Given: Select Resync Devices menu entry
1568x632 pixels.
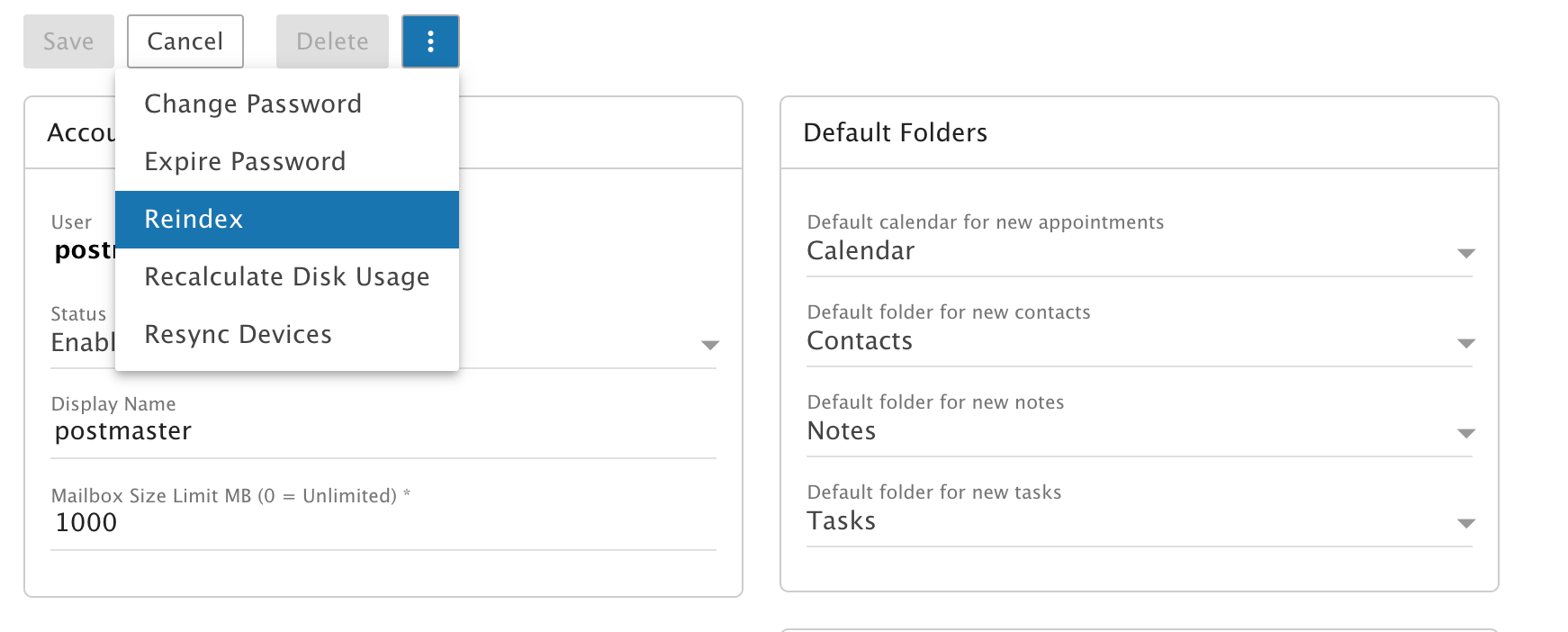Looking at the screenshot, I should (x=287, y=335).
